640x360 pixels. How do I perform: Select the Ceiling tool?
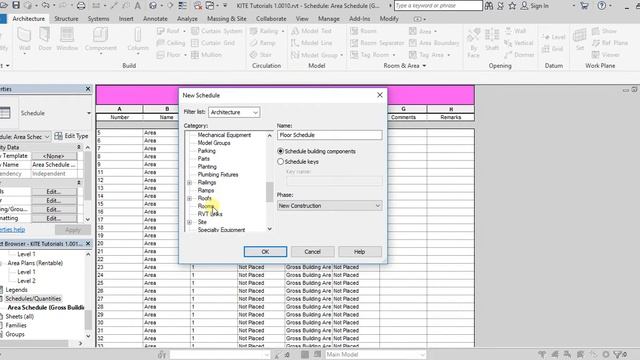[x=171, y=43]
